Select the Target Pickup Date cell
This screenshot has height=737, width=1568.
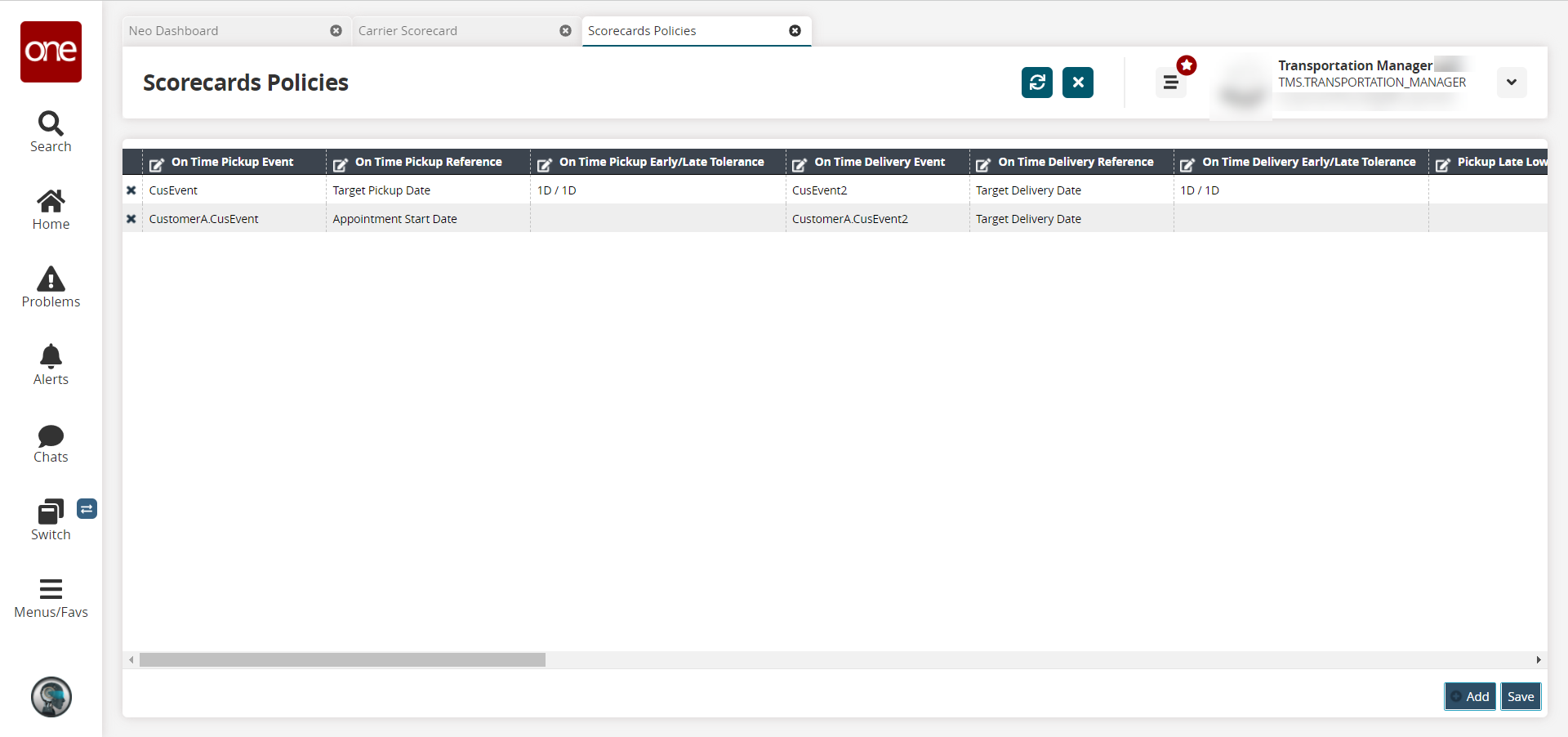pos(428,190)
